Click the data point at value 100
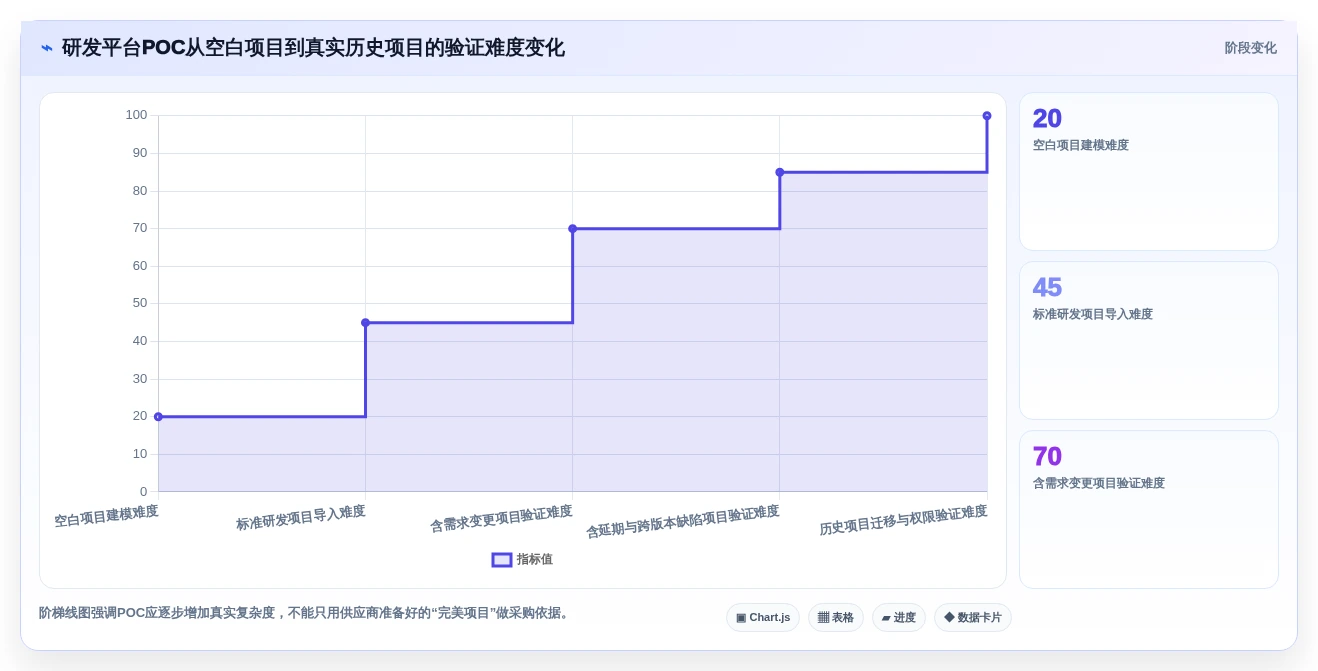This screenshot has width=1318, height=671. click(987, 116)
